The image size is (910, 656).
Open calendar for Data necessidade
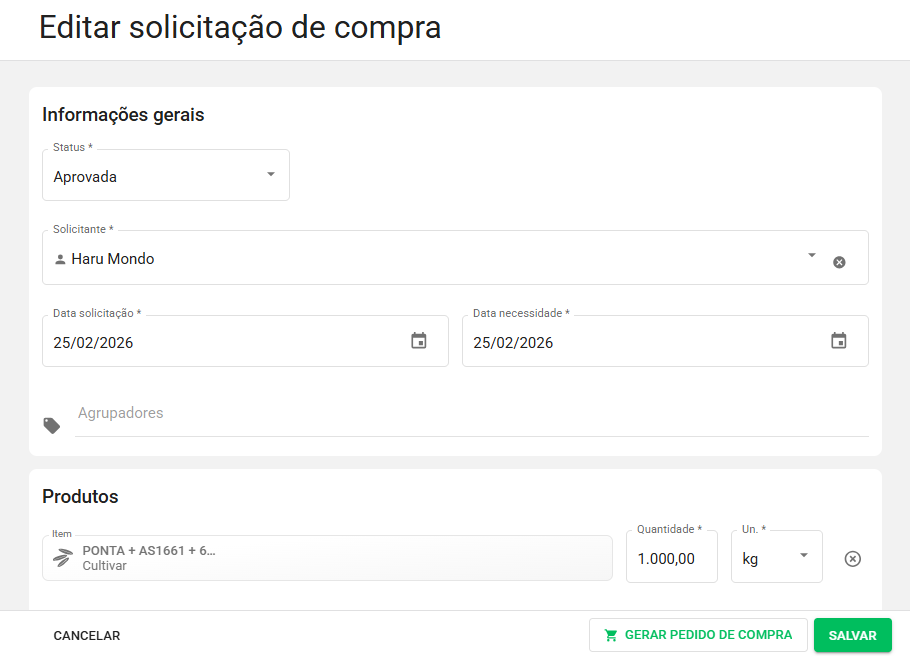[839, 341]
